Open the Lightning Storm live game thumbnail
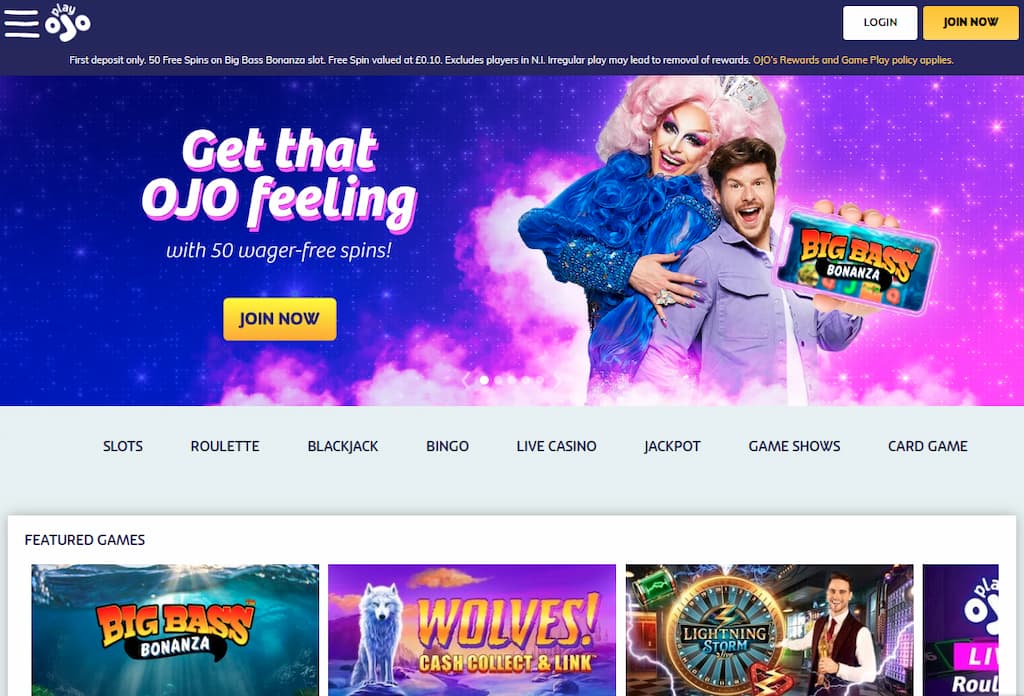 tap(769, 630)
